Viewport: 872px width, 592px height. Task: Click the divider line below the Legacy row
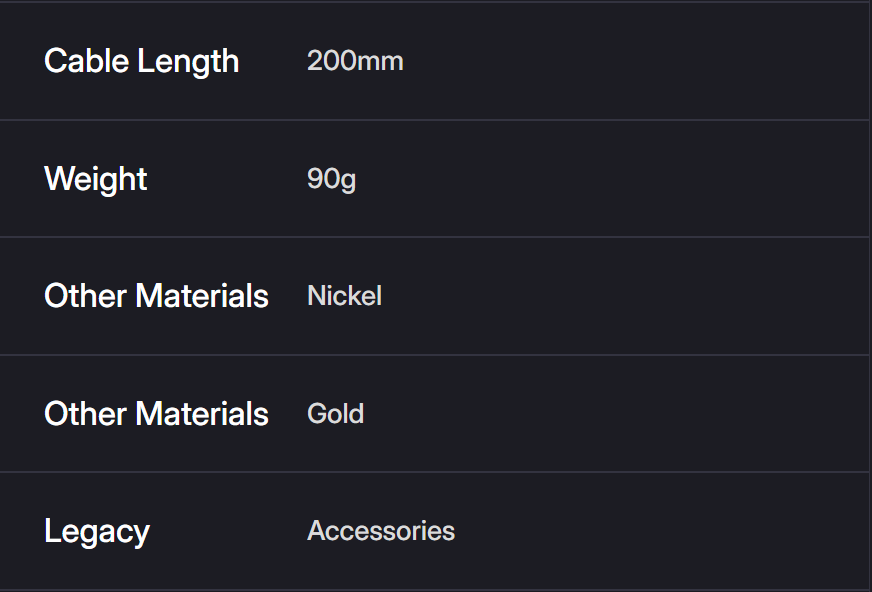[x=435, y=589]
